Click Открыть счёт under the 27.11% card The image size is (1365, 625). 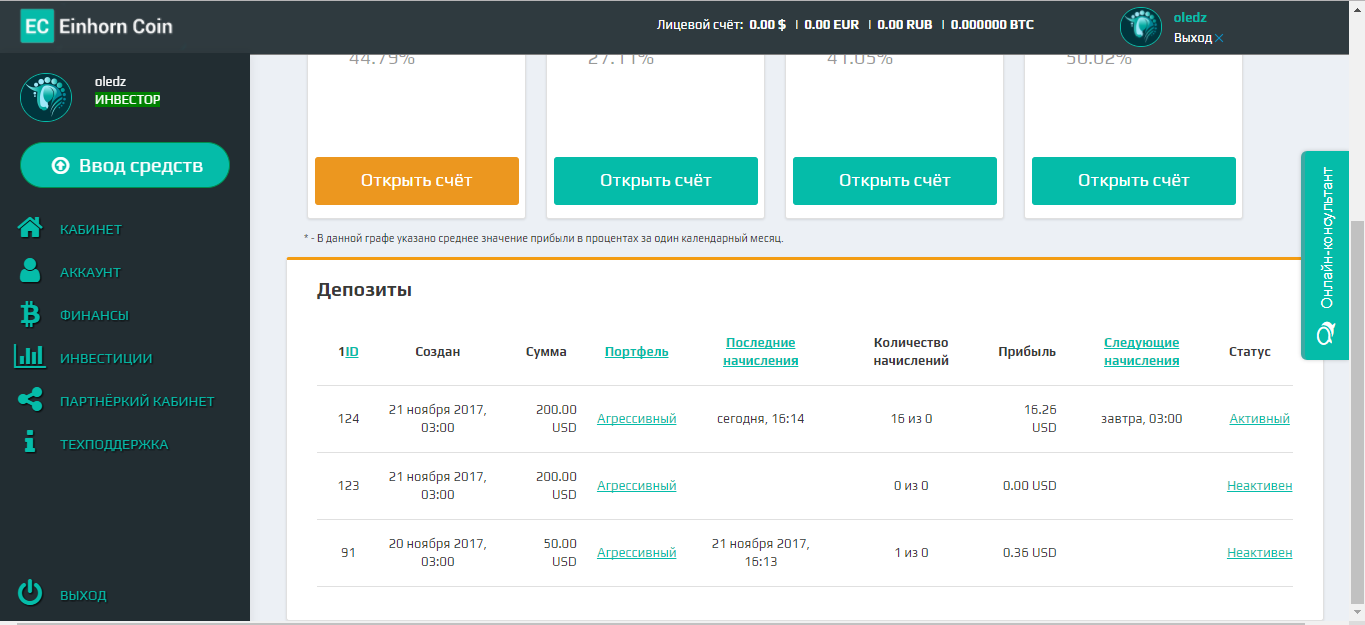pos(656,181)
